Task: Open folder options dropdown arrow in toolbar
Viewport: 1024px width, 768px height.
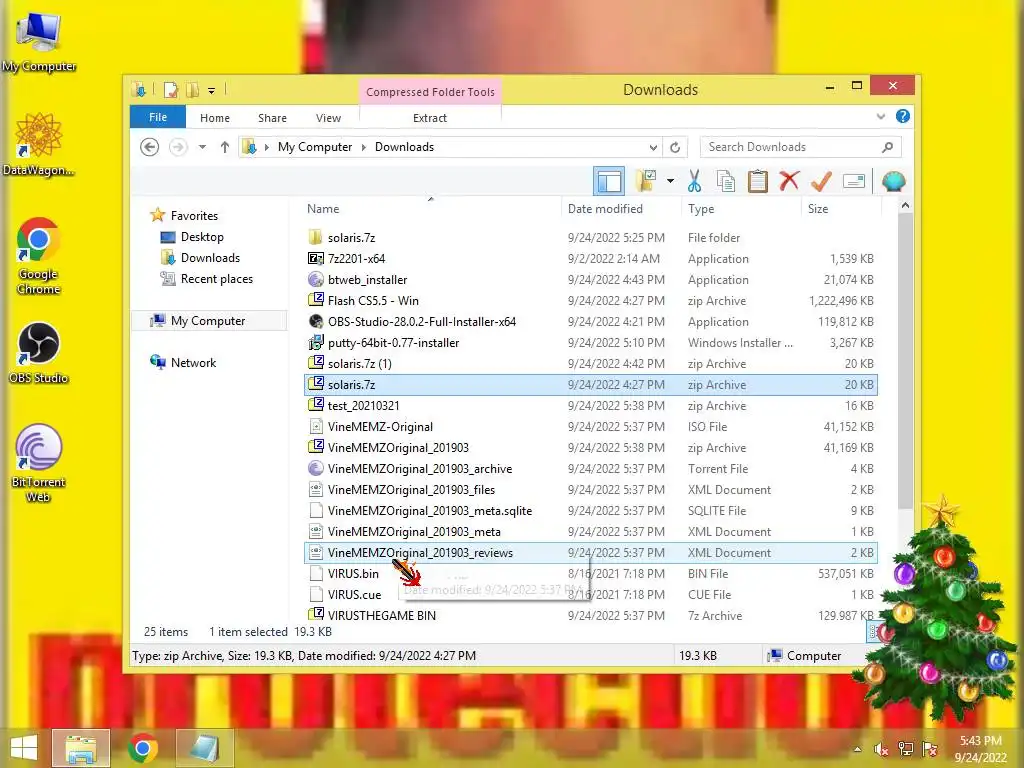Action: pos(670,182)
